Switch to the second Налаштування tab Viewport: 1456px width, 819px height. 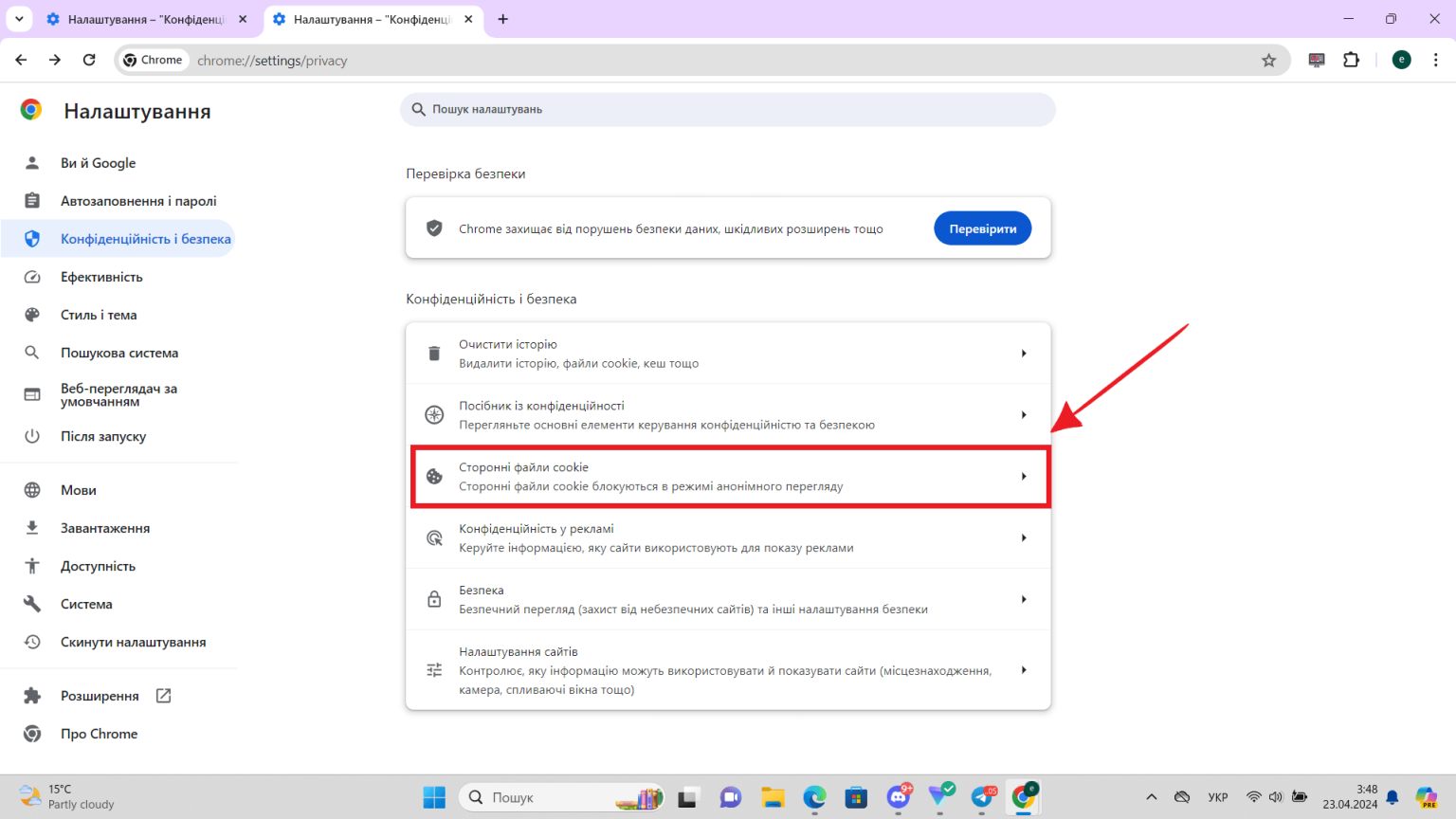(370, 19)
